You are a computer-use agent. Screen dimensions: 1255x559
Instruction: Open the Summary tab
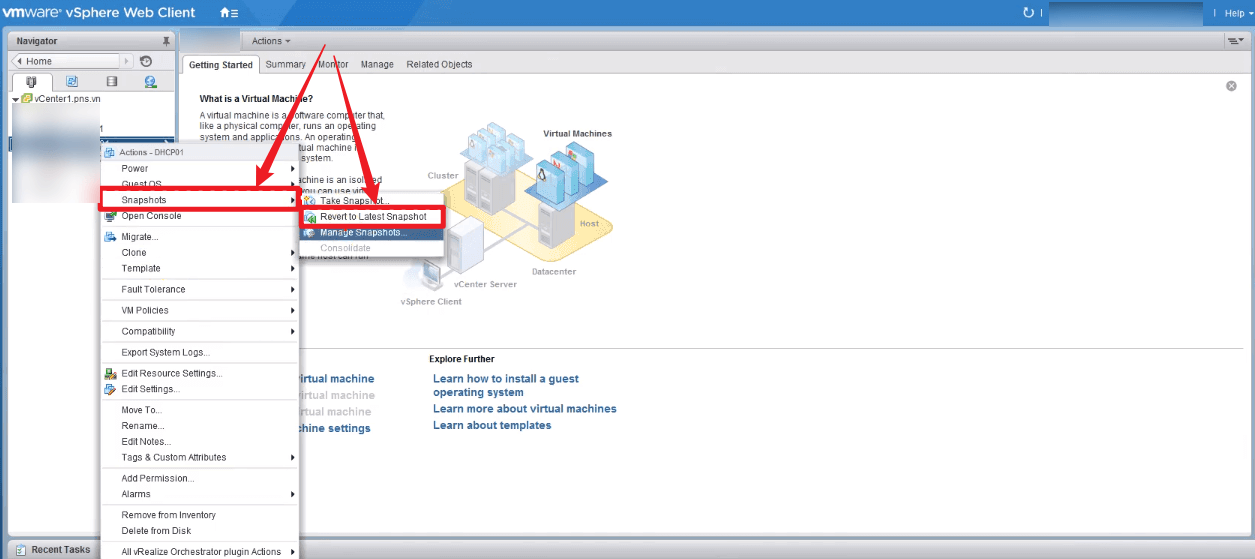[285, 64]
